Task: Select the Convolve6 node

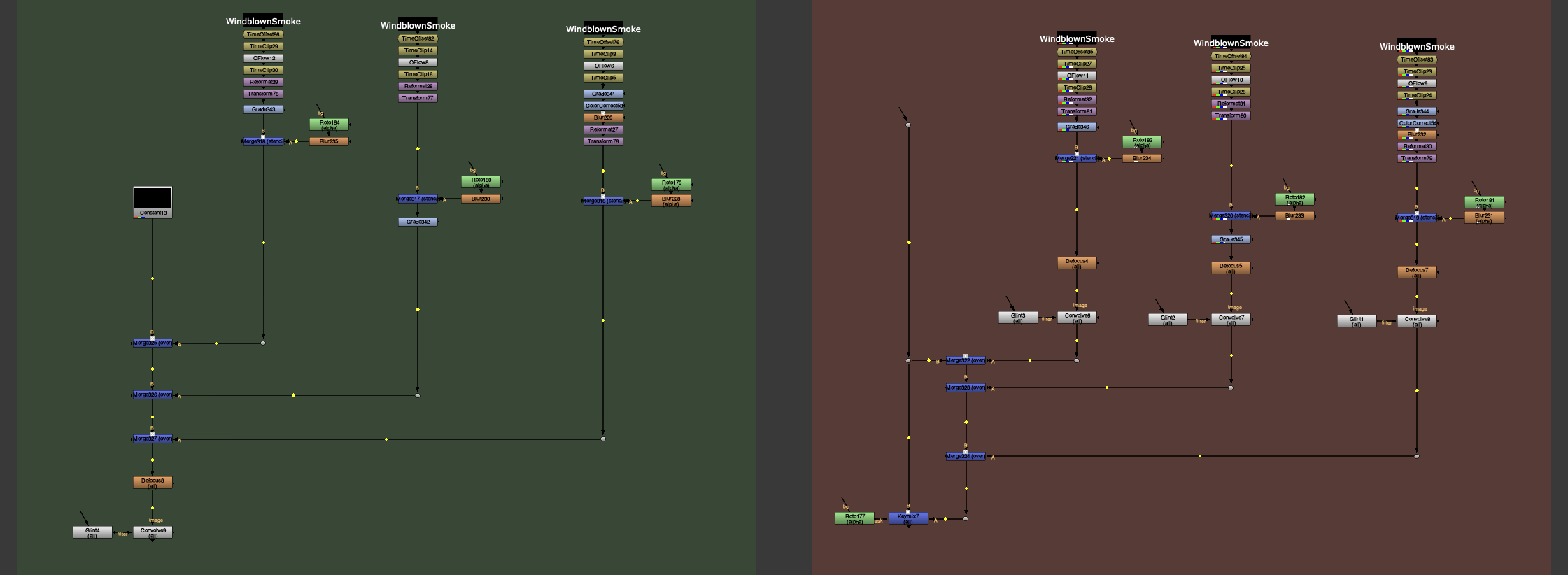Action: [1077, 317]
